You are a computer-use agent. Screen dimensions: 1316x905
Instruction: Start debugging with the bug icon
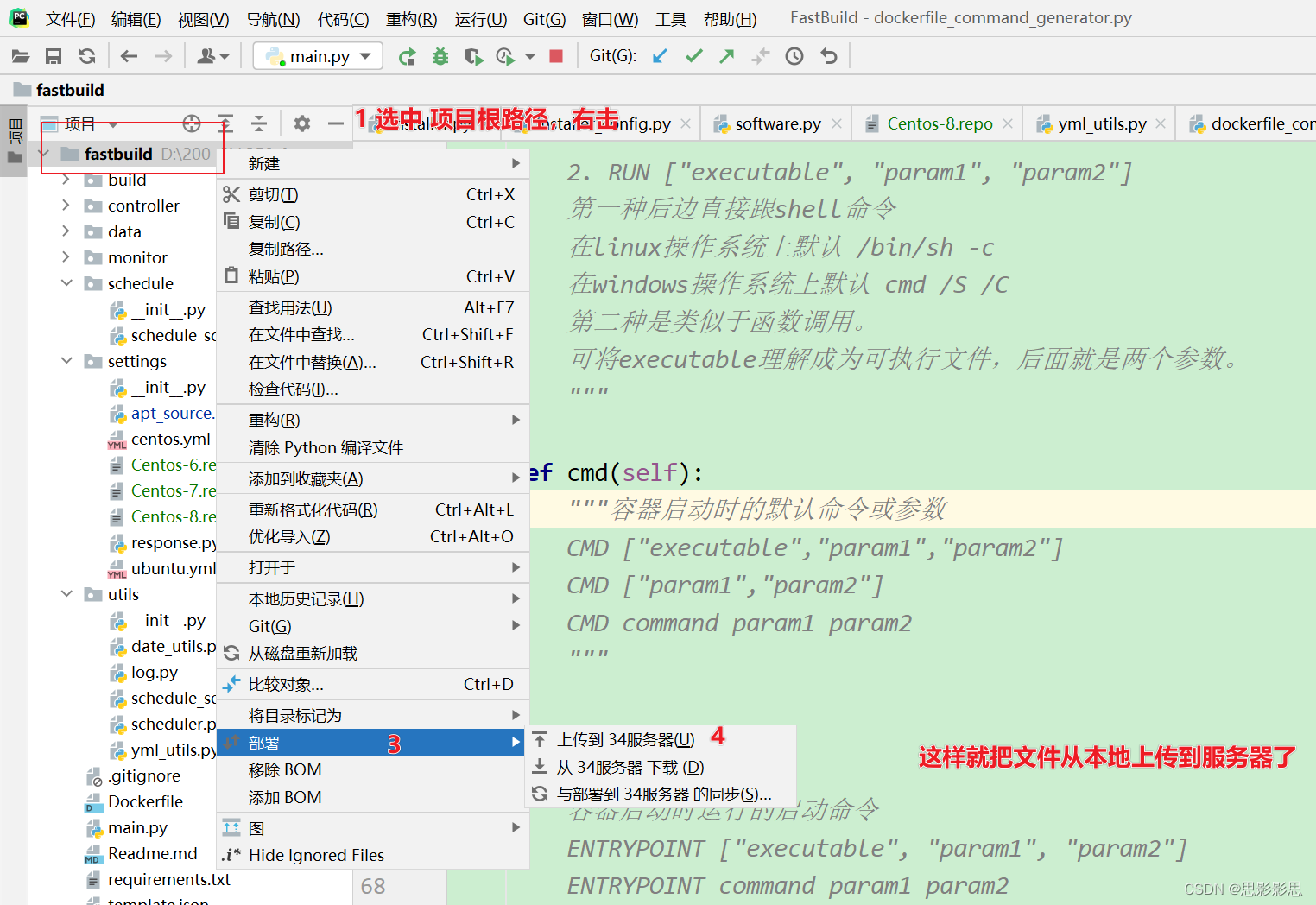(x=440, y=56)
